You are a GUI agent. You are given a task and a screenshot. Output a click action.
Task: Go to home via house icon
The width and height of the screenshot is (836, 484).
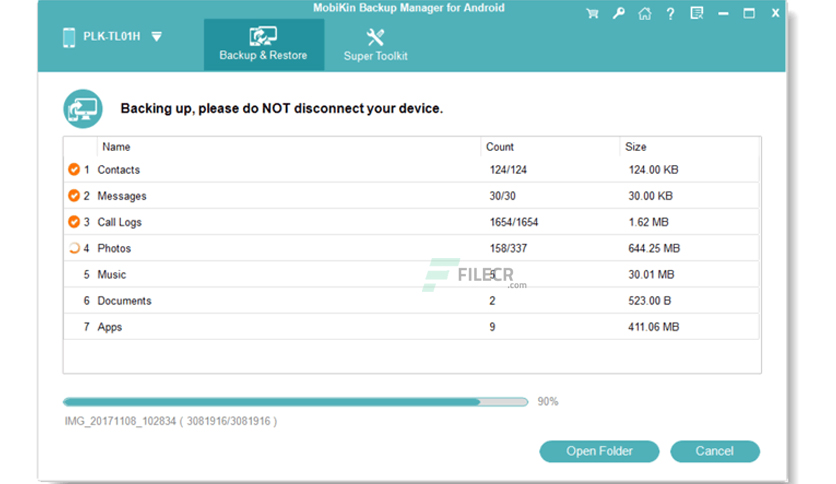[x=645, y=13]
